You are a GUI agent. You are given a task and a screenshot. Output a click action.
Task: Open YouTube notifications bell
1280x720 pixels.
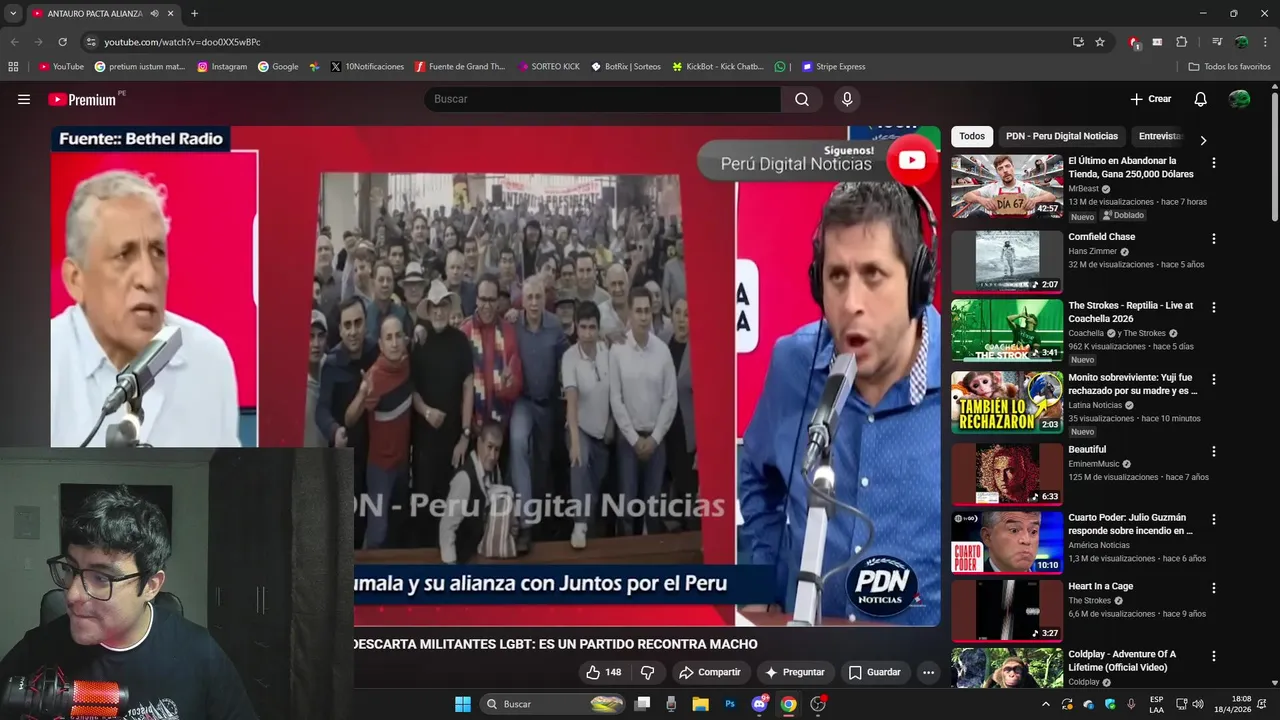click(x=1200, y=99)
